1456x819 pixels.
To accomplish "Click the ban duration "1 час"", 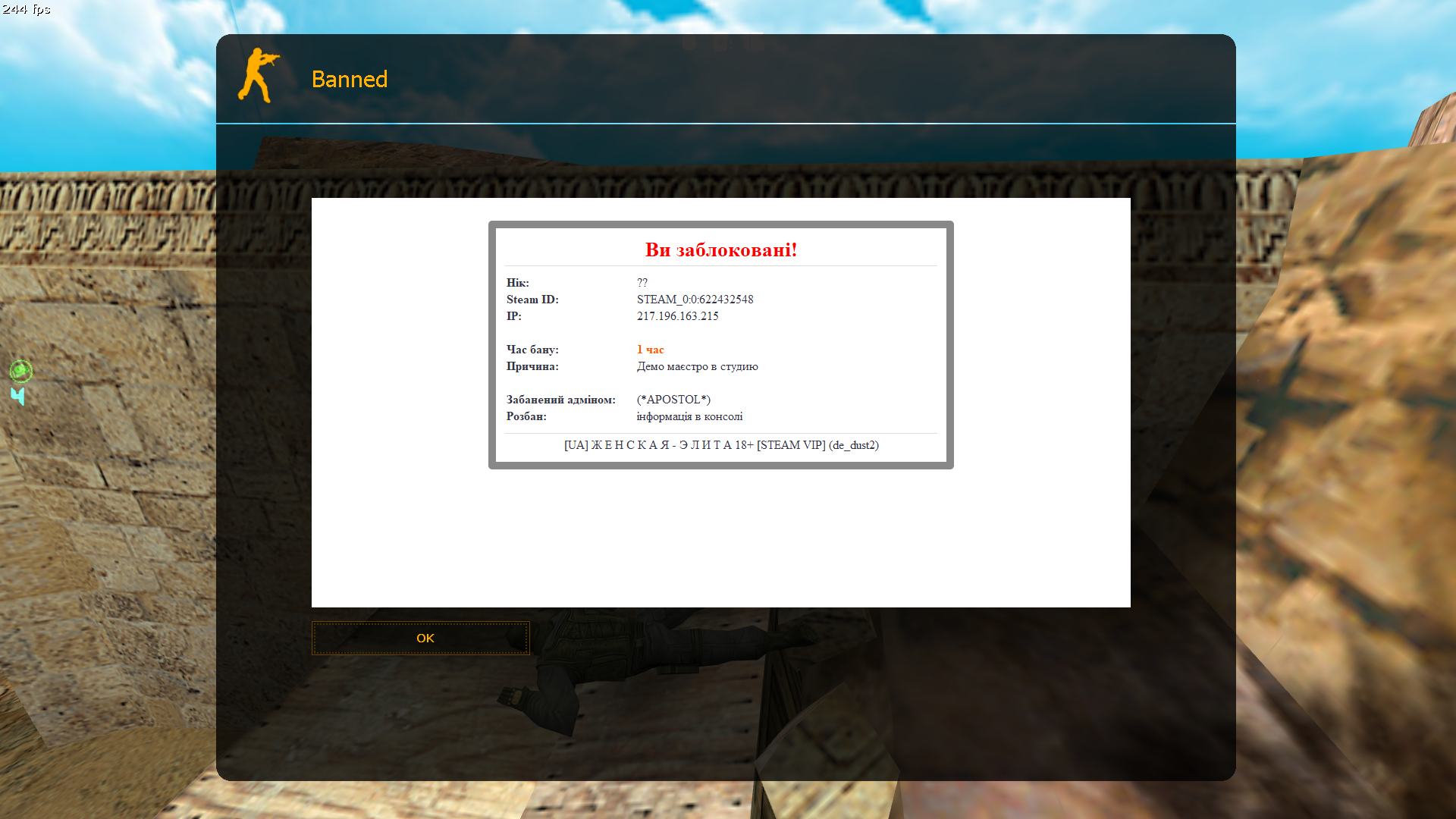I will coord(651,350).
